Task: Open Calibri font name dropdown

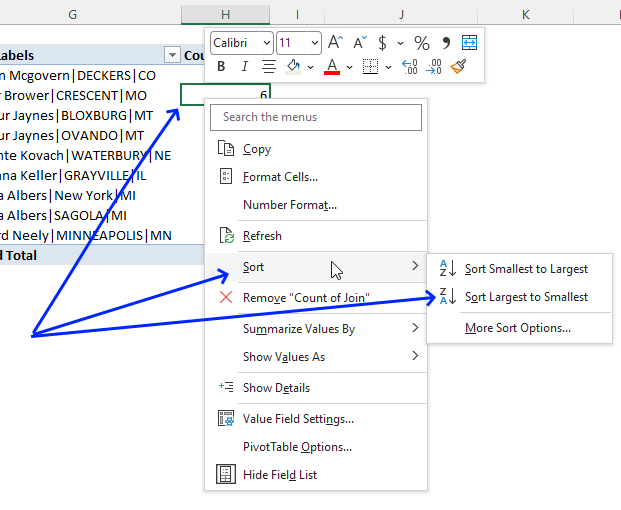Action: tap(266, 43)
